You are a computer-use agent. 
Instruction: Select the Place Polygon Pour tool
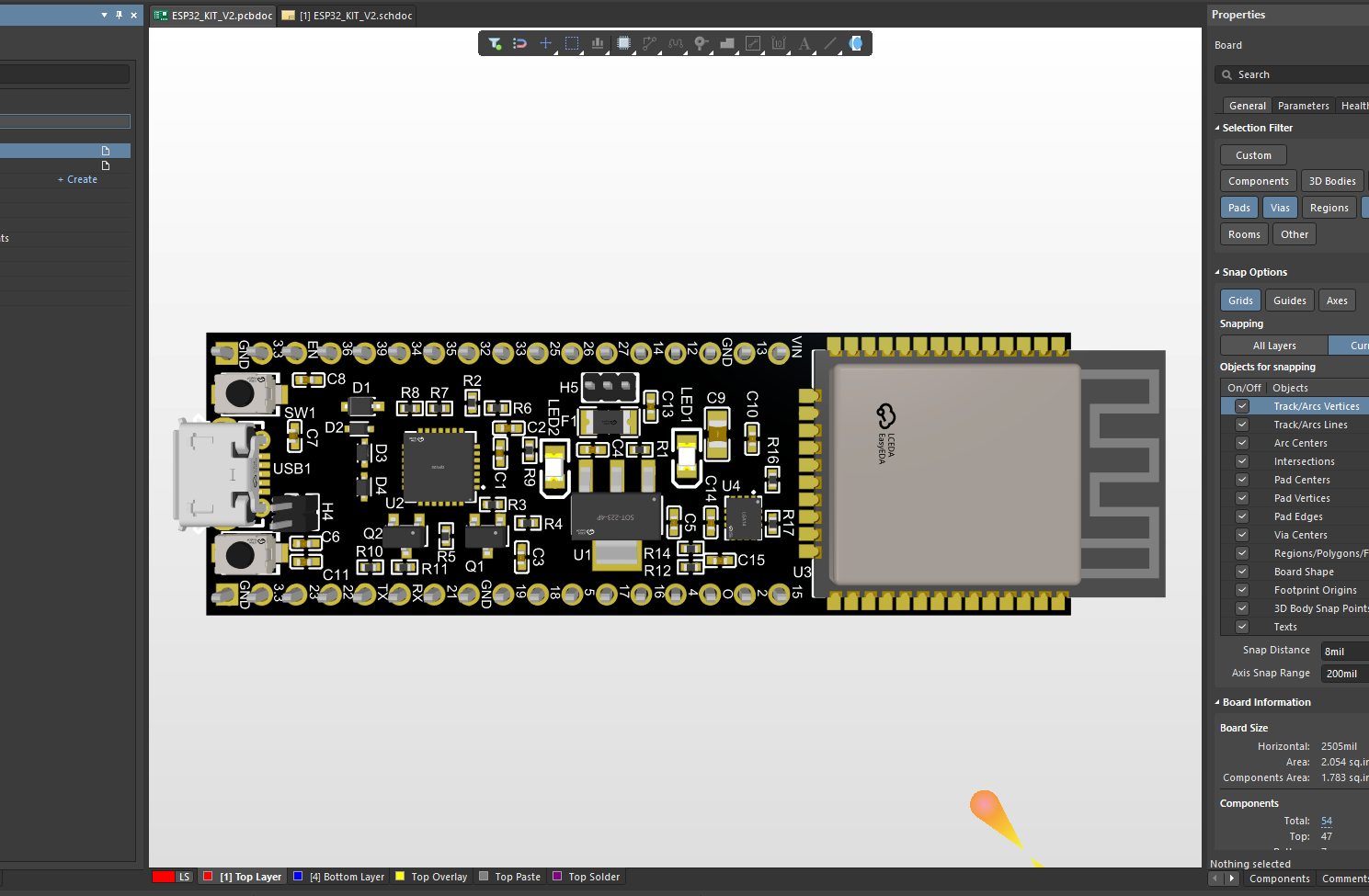click(x=727, y=43)
